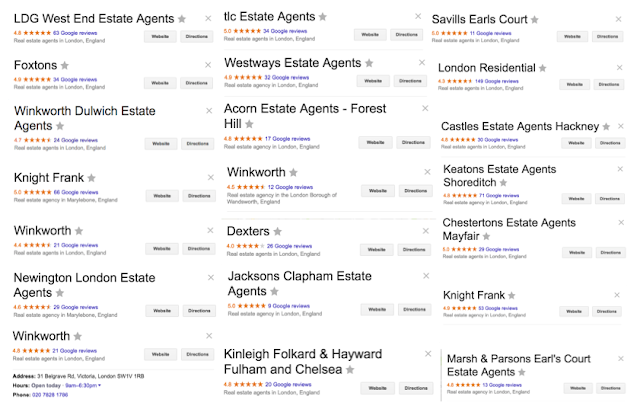Image resolution: width=640 pixels, height=406 pixels.
Task: Click the star beside Castles Estate Agents Hackney
Action: coord(606,127)
